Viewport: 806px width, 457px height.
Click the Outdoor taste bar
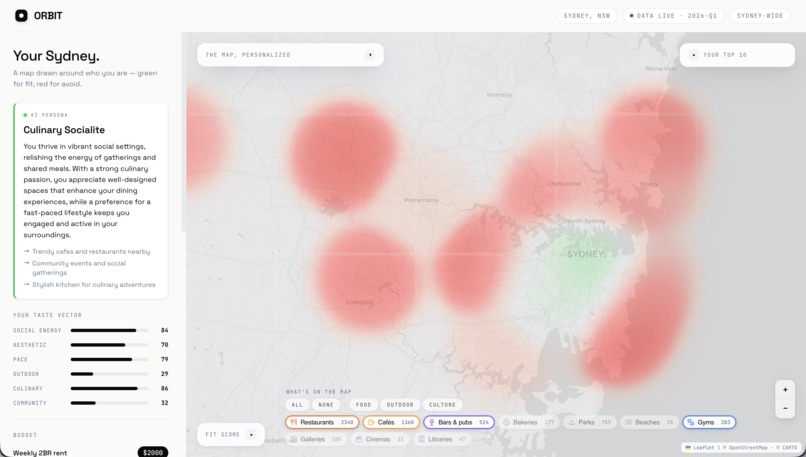coord(109,374)
